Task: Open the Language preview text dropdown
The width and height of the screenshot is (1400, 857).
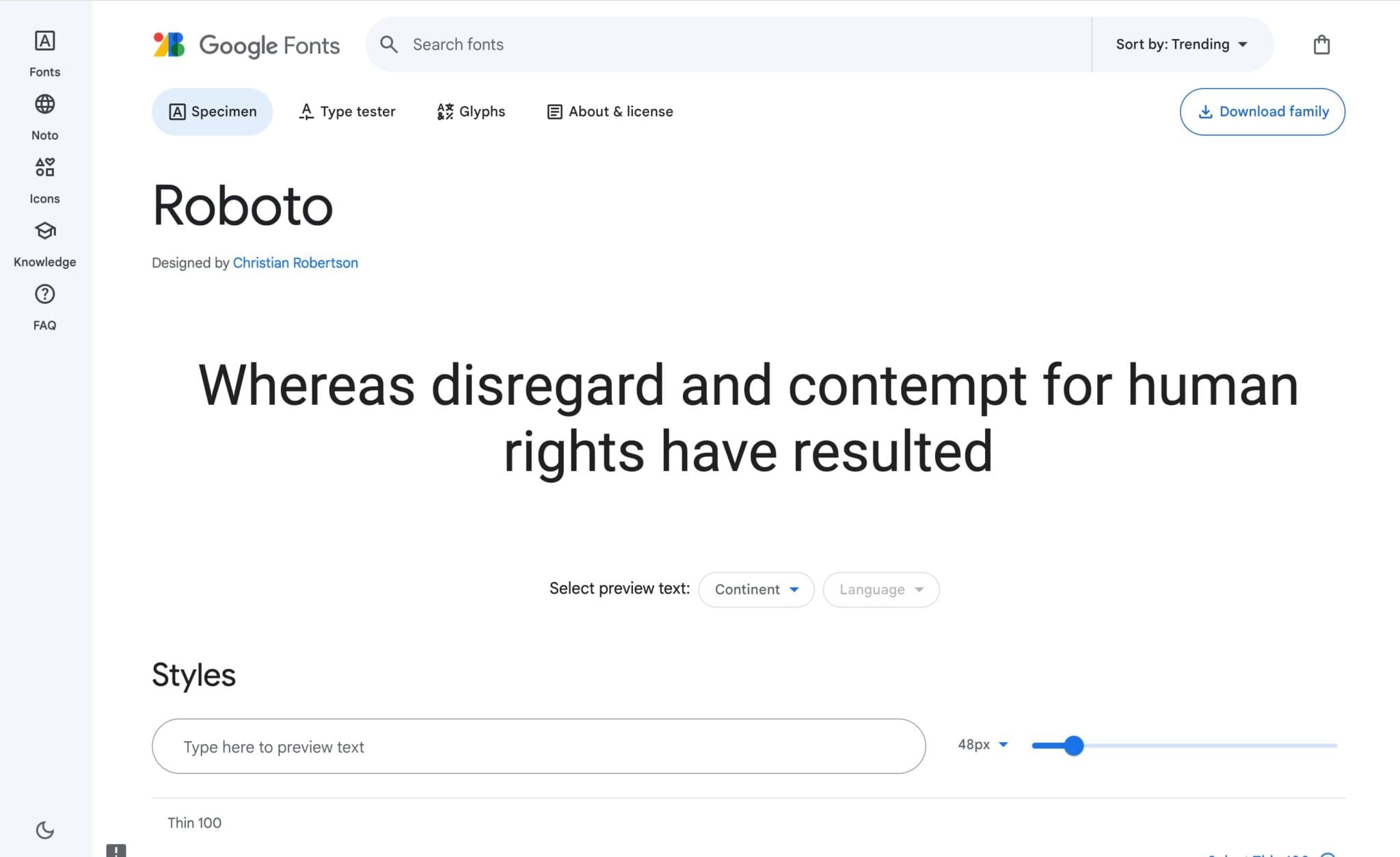Action: point(880,590)
